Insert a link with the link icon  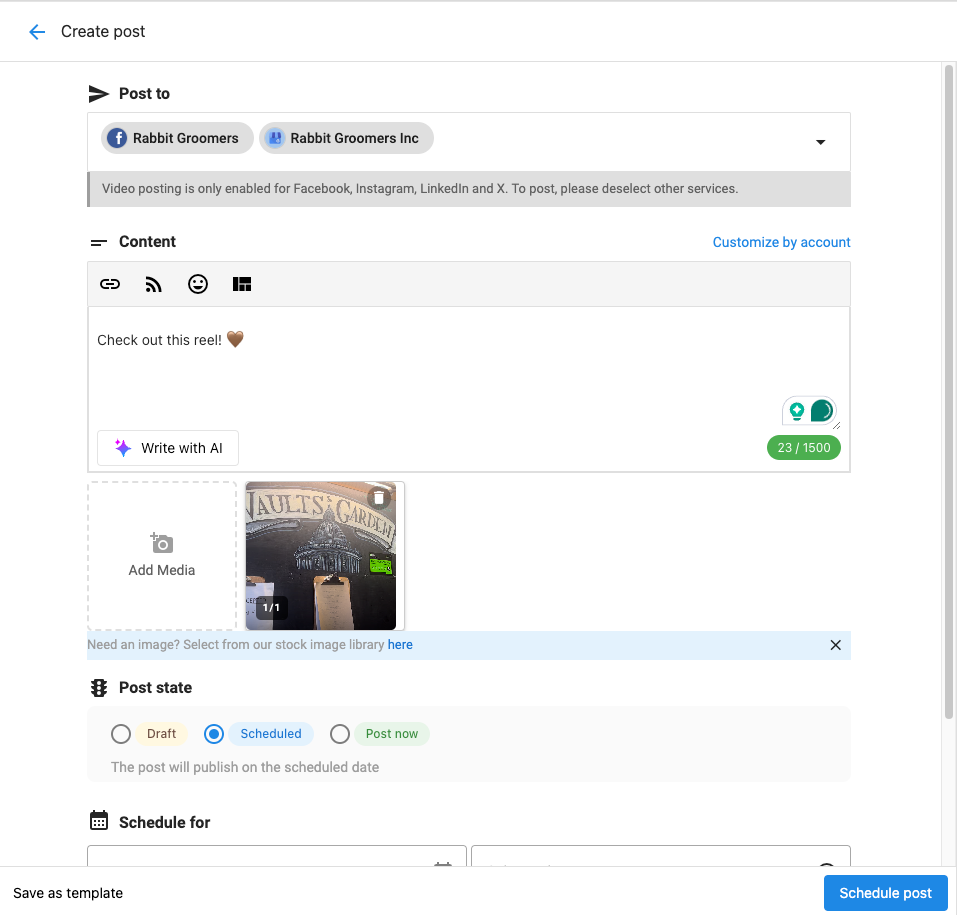click(110, 284)
